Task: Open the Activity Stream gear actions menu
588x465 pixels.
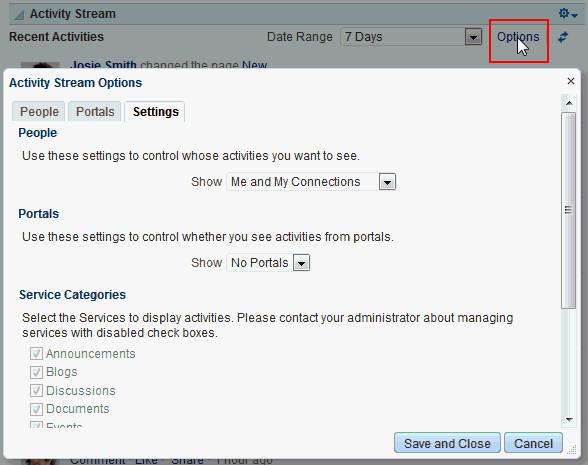Action: click(568, 14)
